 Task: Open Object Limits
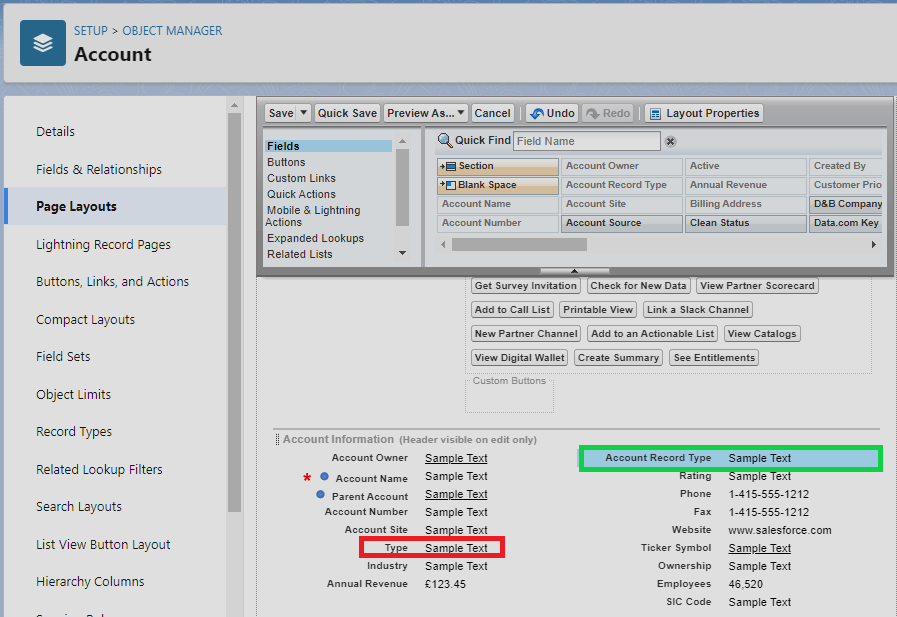click(74, 395)
